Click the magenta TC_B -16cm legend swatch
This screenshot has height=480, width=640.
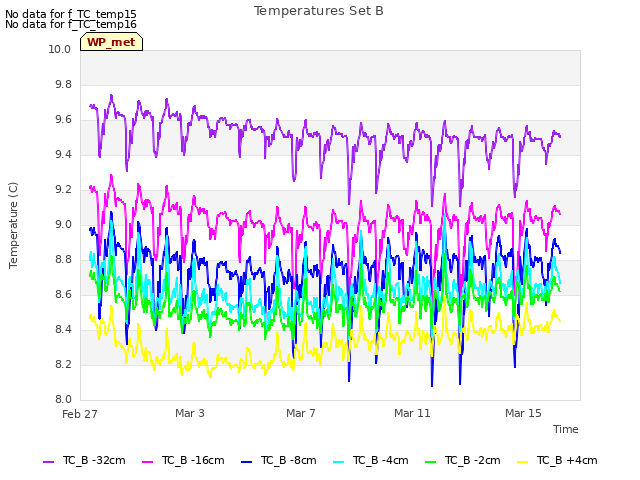tap(147, 462)
